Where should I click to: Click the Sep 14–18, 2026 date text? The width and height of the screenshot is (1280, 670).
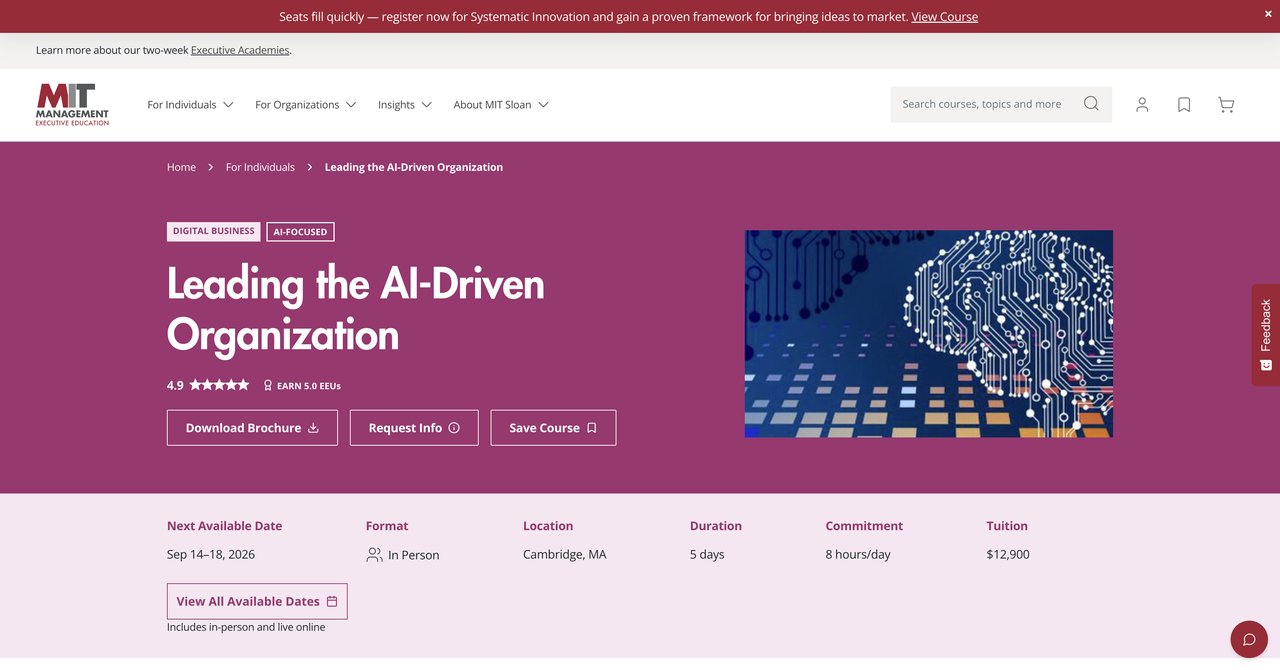pyautogui.click(x=211, y=554)
